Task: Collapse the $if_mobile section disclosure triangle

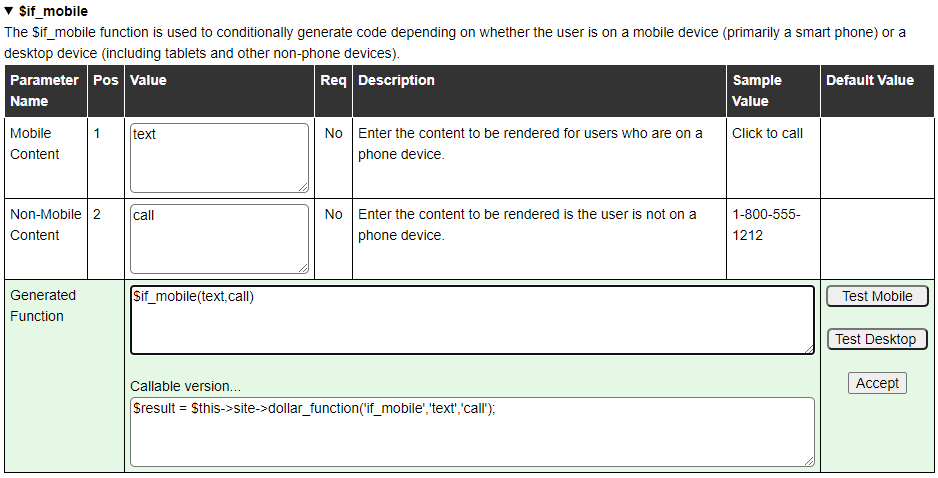Action: [9, 11]
